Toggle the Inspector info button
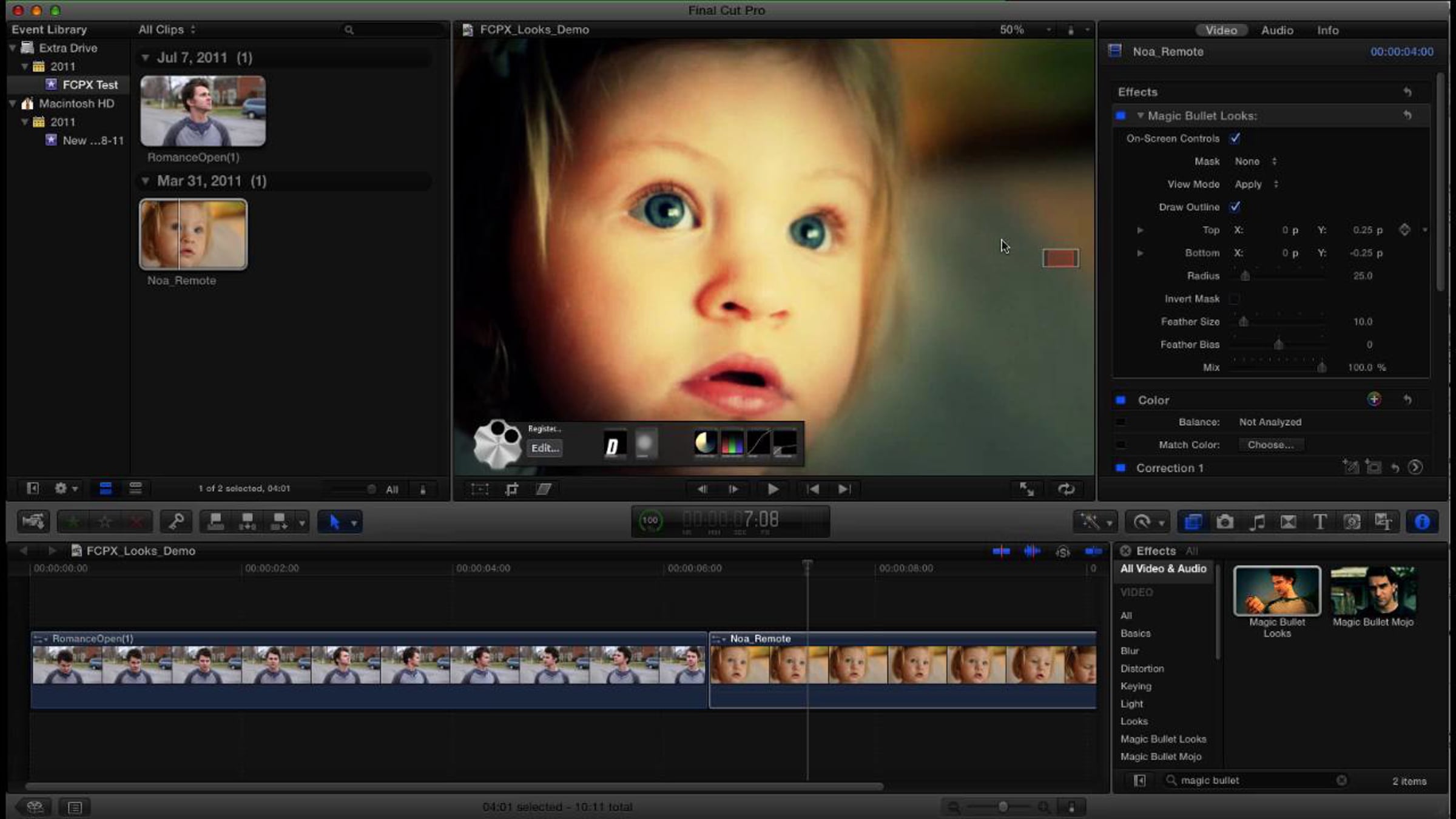The width and height of the screenshot is (1456, 819). [x=1422, y=521]
